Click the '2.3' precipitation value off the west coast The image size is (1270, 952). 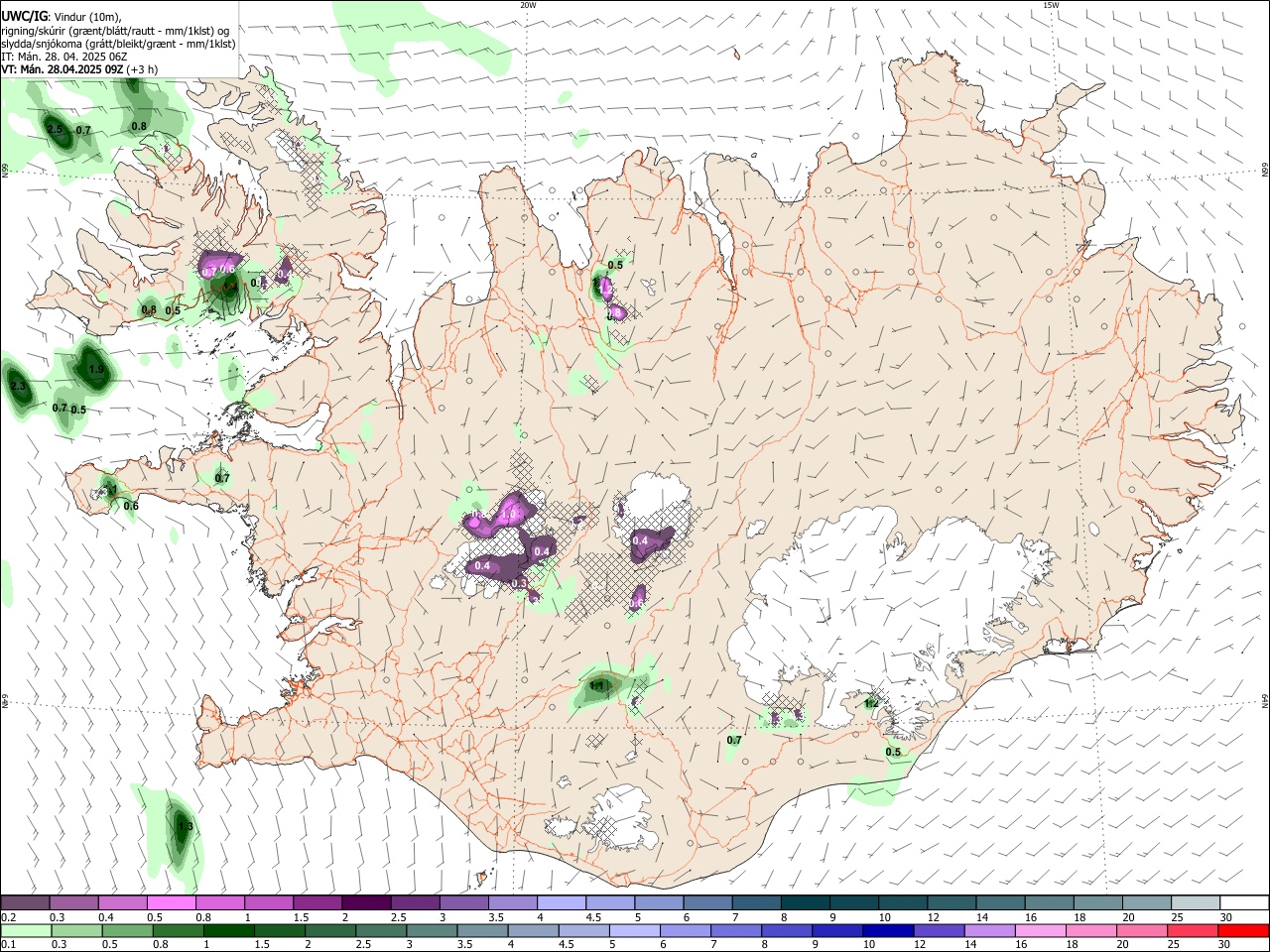pos(17,386)
